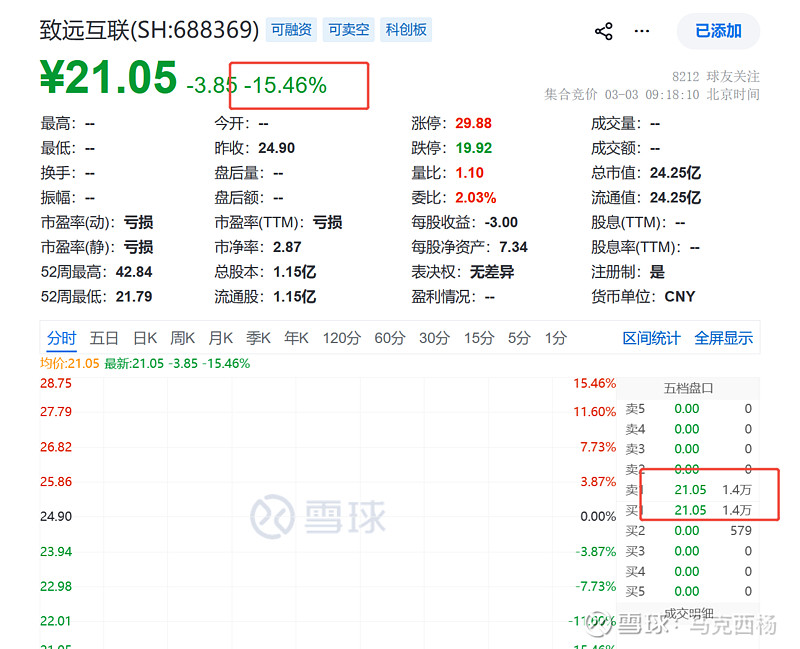Click the 昨收 value 24.90
Image resolution: width=800 pixels, height=649 pixels.
point(277,148)
